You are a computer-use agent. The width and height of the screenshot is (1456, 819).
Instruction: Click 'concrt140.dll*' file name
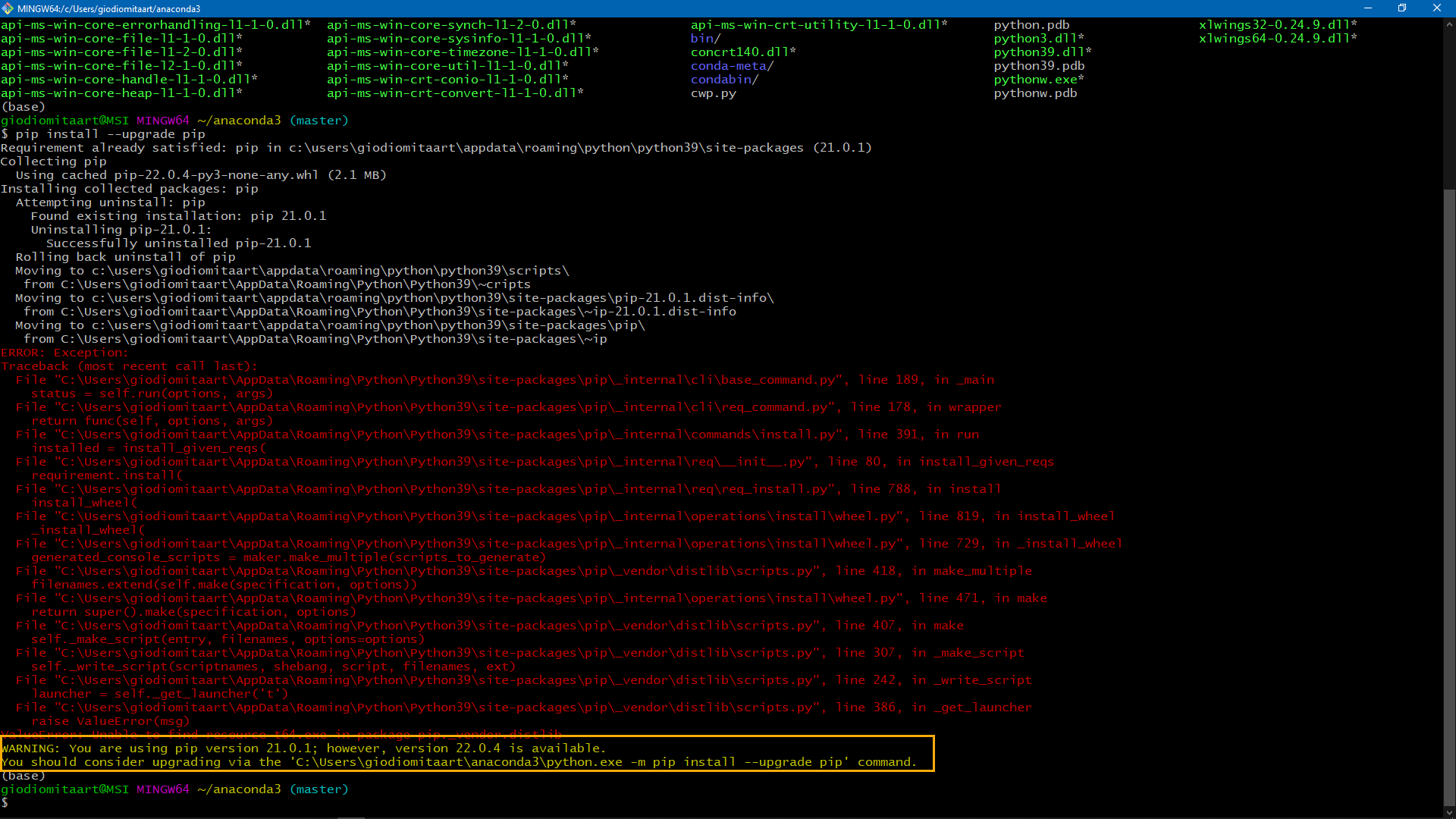(744, 52)
